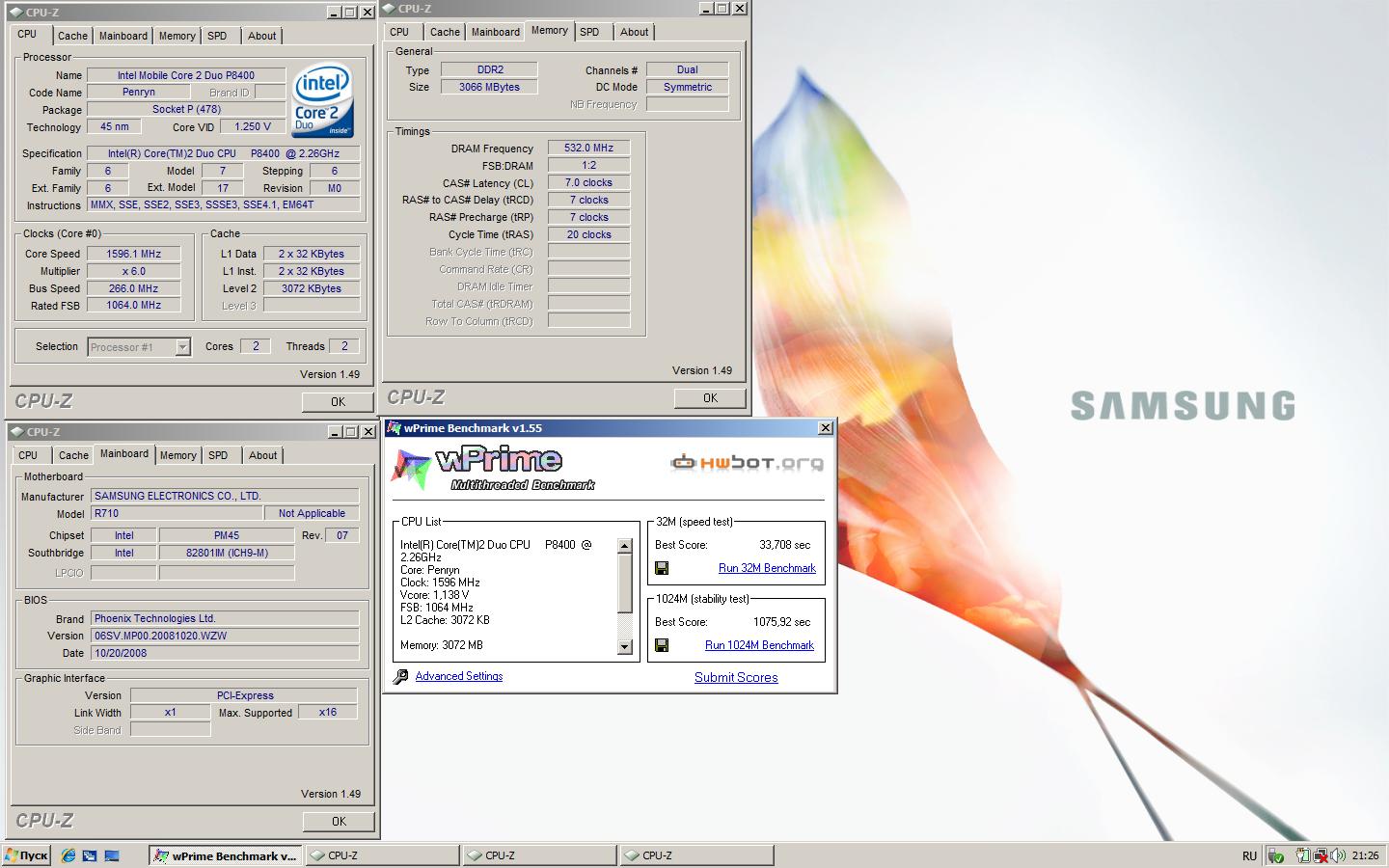
Task: Switch to the Mainboard tab in the CPU-Z Processor window
Action: coord(123,36)
